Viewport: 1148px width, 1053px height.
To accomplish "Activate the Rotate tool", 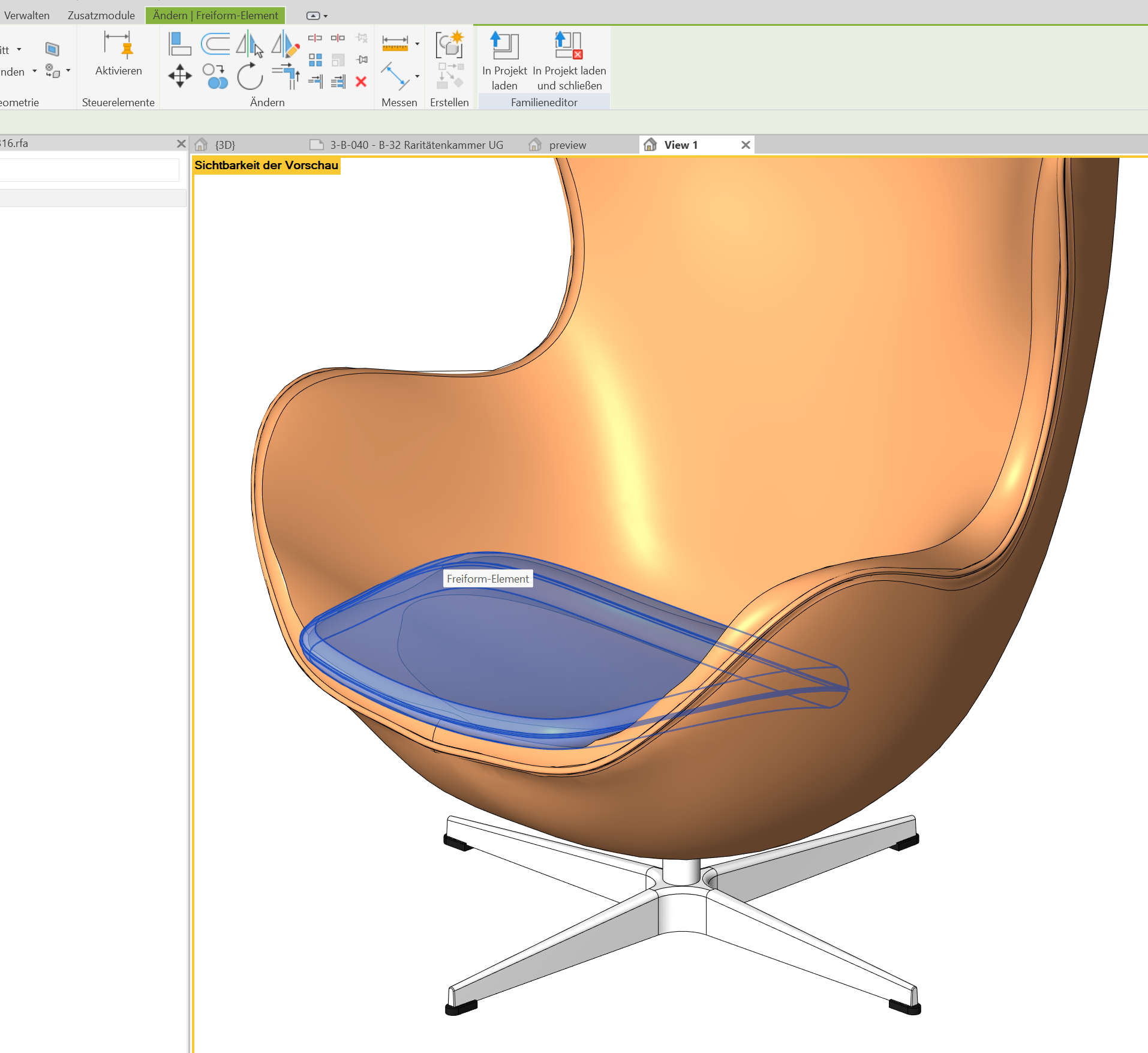I will pyautogui.click(x=250, y=76).
